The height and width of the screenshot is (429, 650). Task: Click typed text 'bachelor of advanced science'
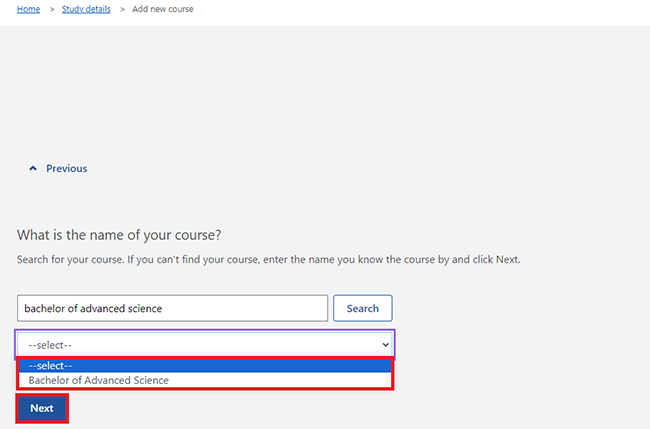coord(93,308)
